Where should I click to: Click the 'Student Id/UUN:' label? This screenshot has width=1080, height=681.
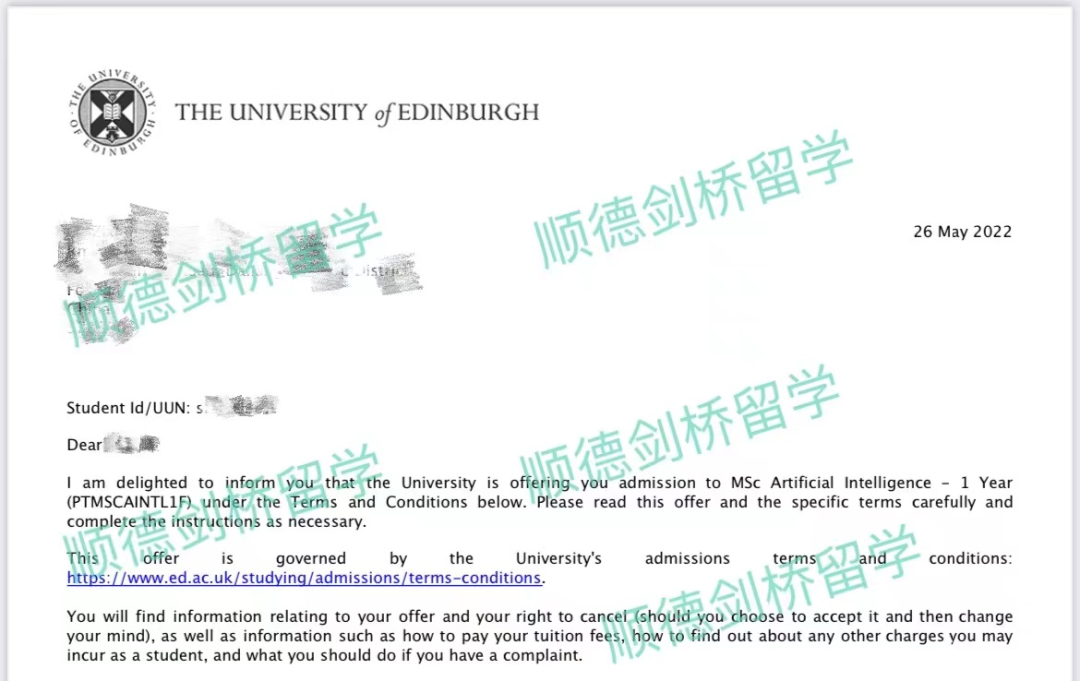(128, 408)
